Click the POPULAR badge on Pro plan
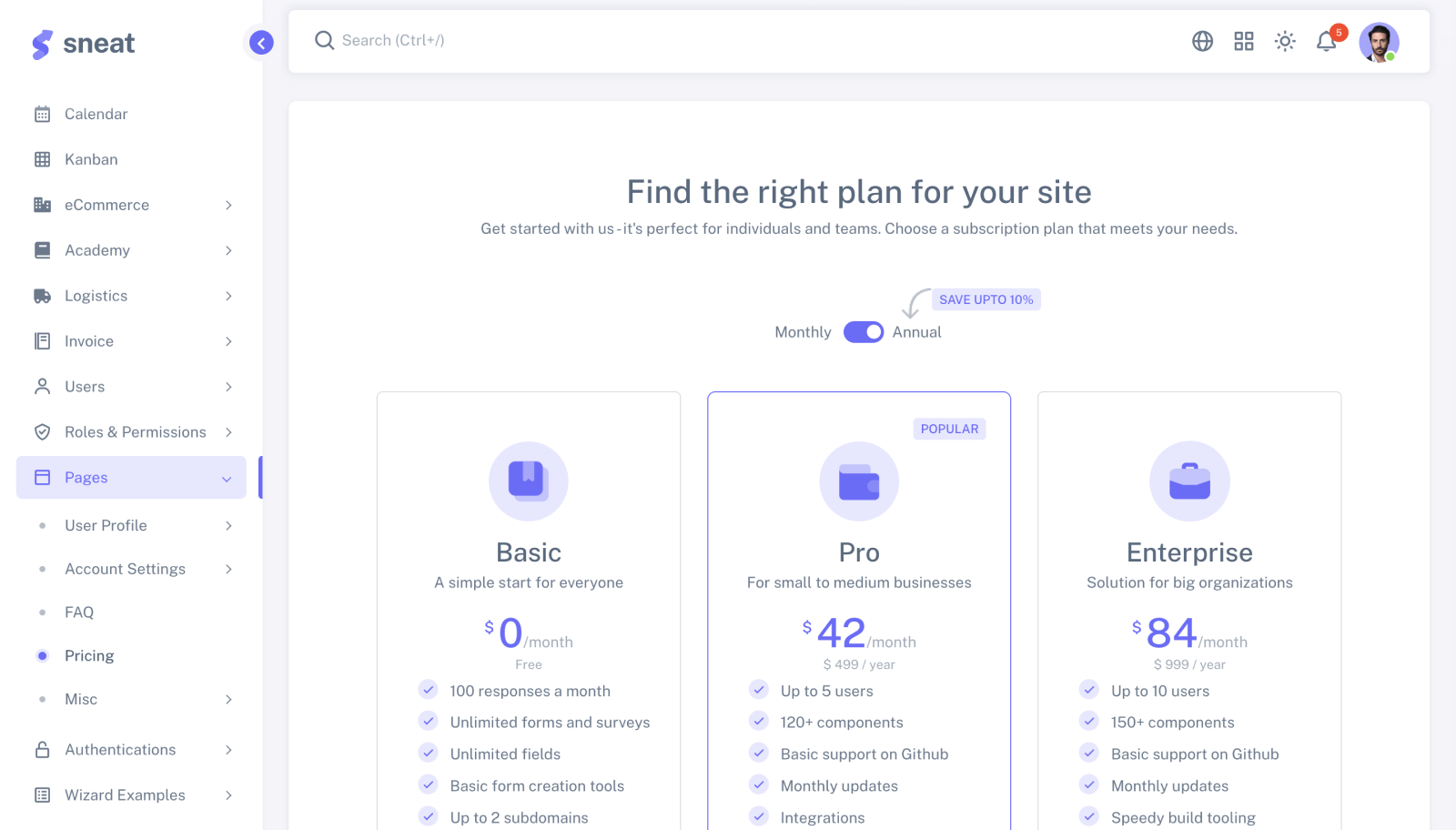This screenshot has width=1456, height=830. click(949, 429)
